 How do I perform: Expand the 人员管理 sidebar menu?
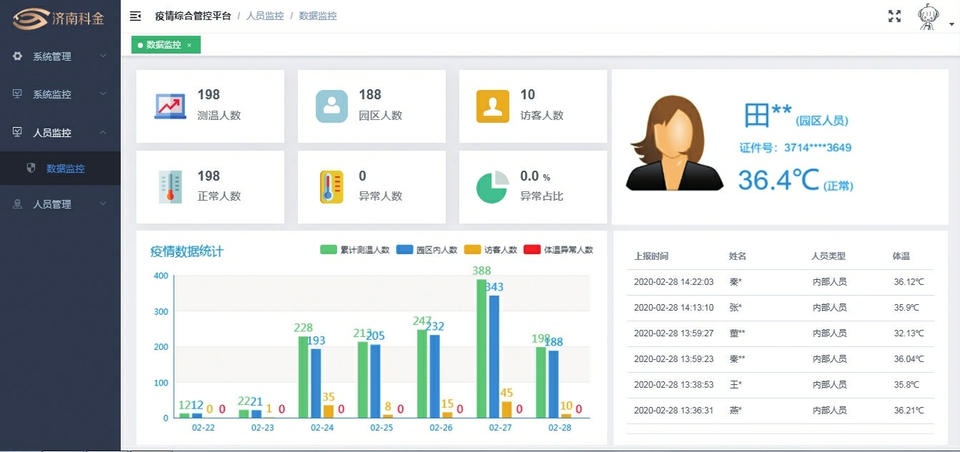click(60, 204)
